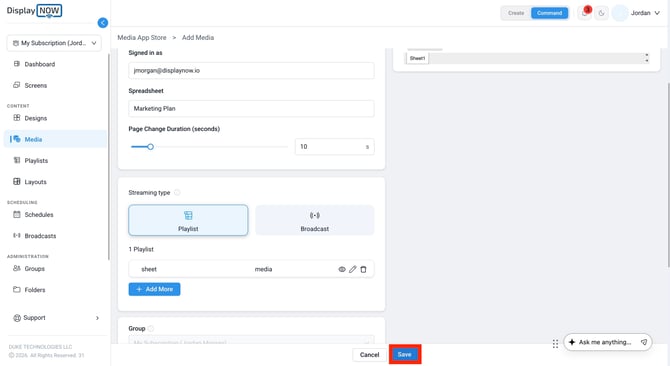Click Ask me anything chat input
670x366 pixels.
604,342
